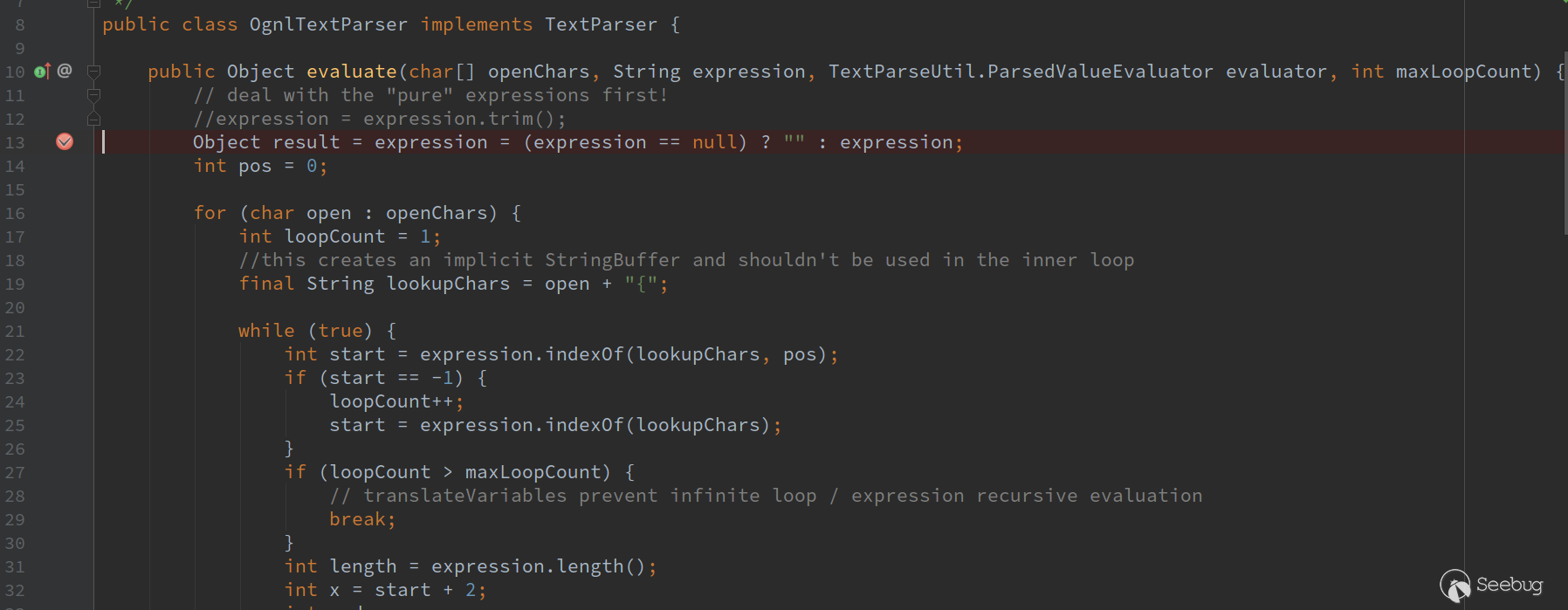1568x610 pixels.
Task: Collapse the Javadoc fold marker above the class
Action: [x=93, y=3]
